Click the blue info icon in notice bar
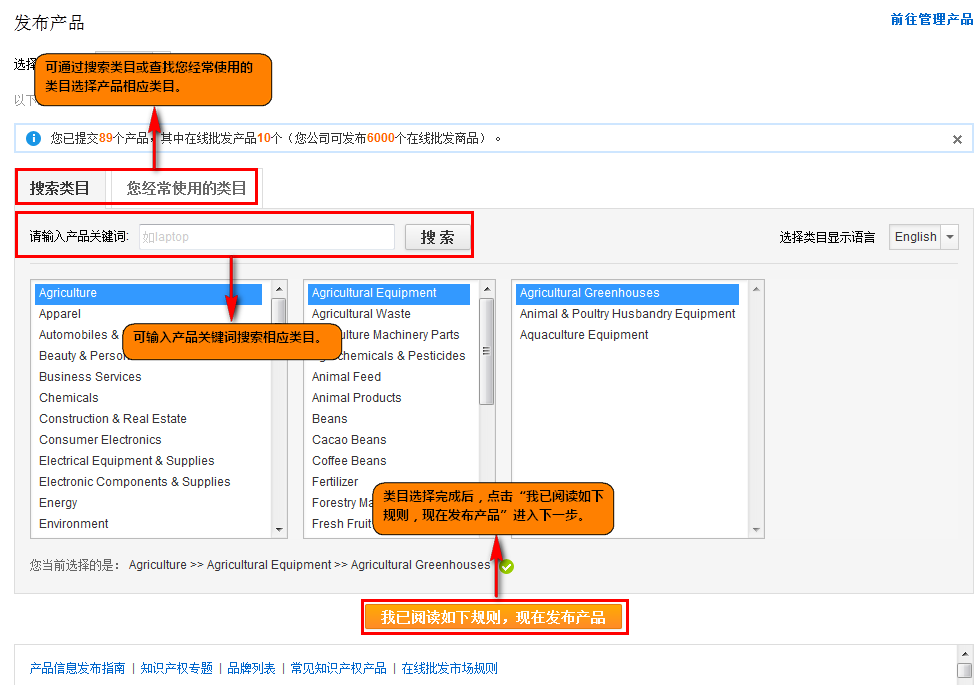This screenshot has height=685, width=978. (x=34, y=138)
